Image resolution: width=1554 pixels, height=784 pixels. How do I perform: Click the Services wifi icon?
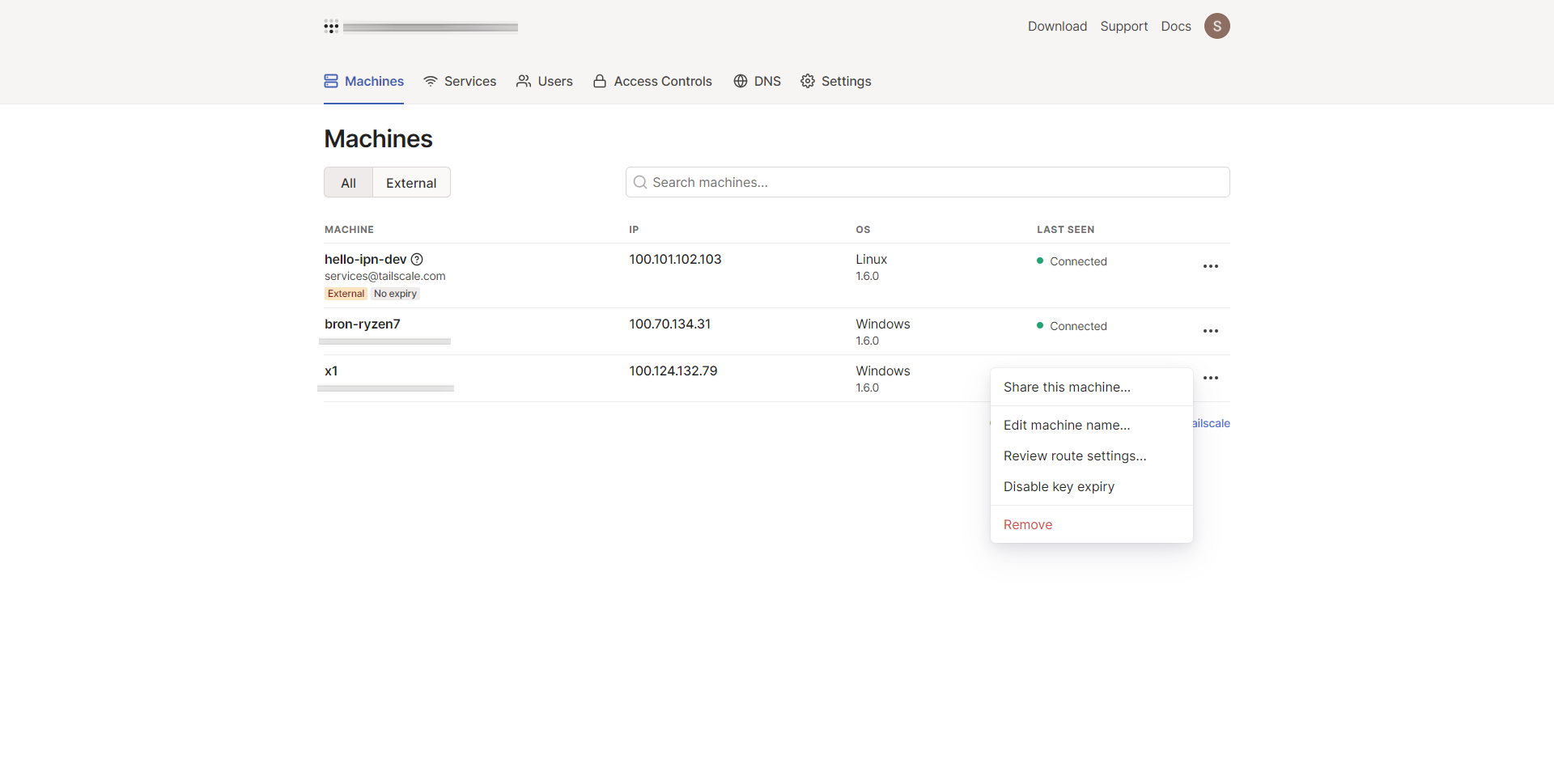pos(431,81)
